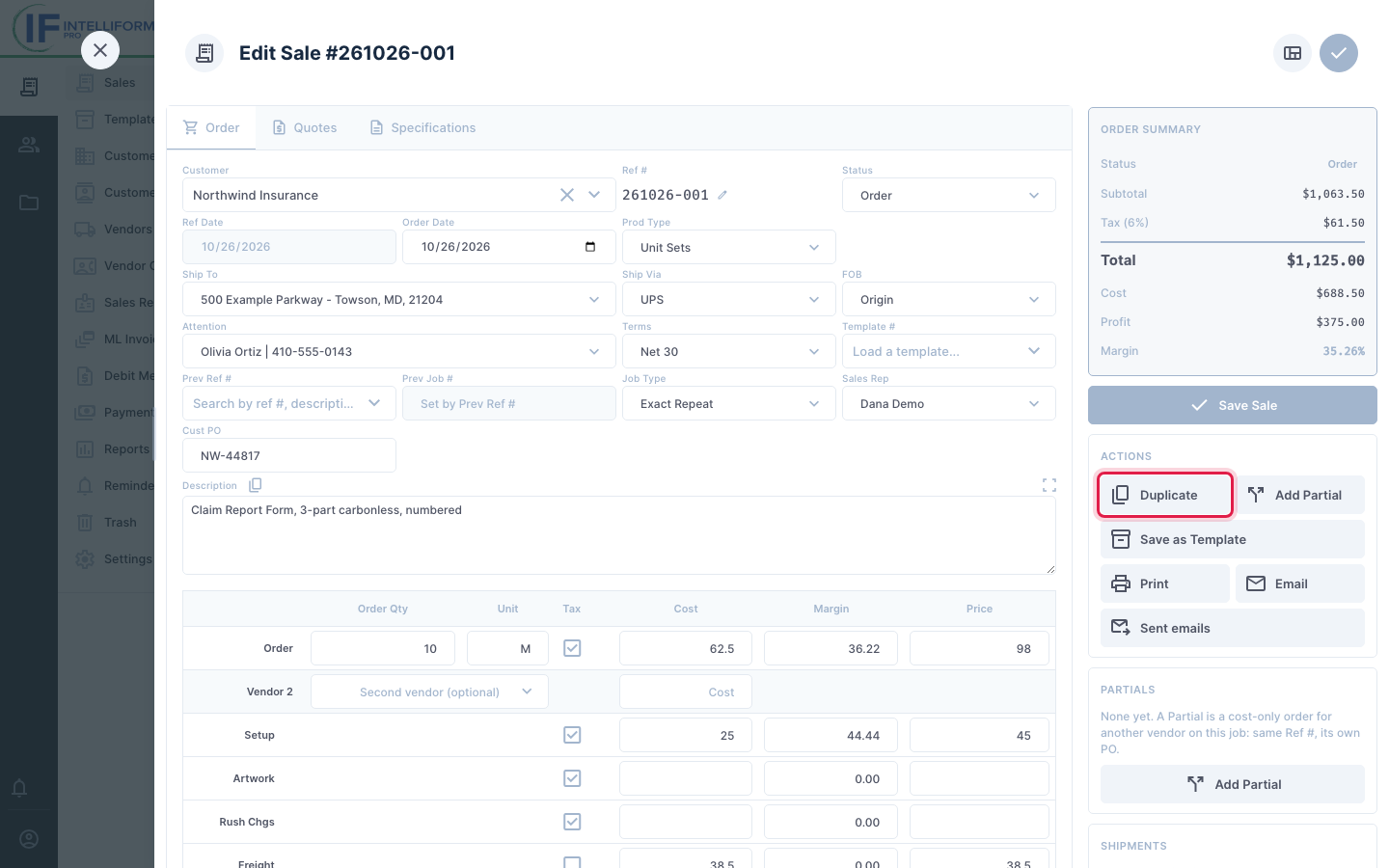Open user account icon in sidebar
Screen dimensions: 1389x868
(x=29, y=839)
